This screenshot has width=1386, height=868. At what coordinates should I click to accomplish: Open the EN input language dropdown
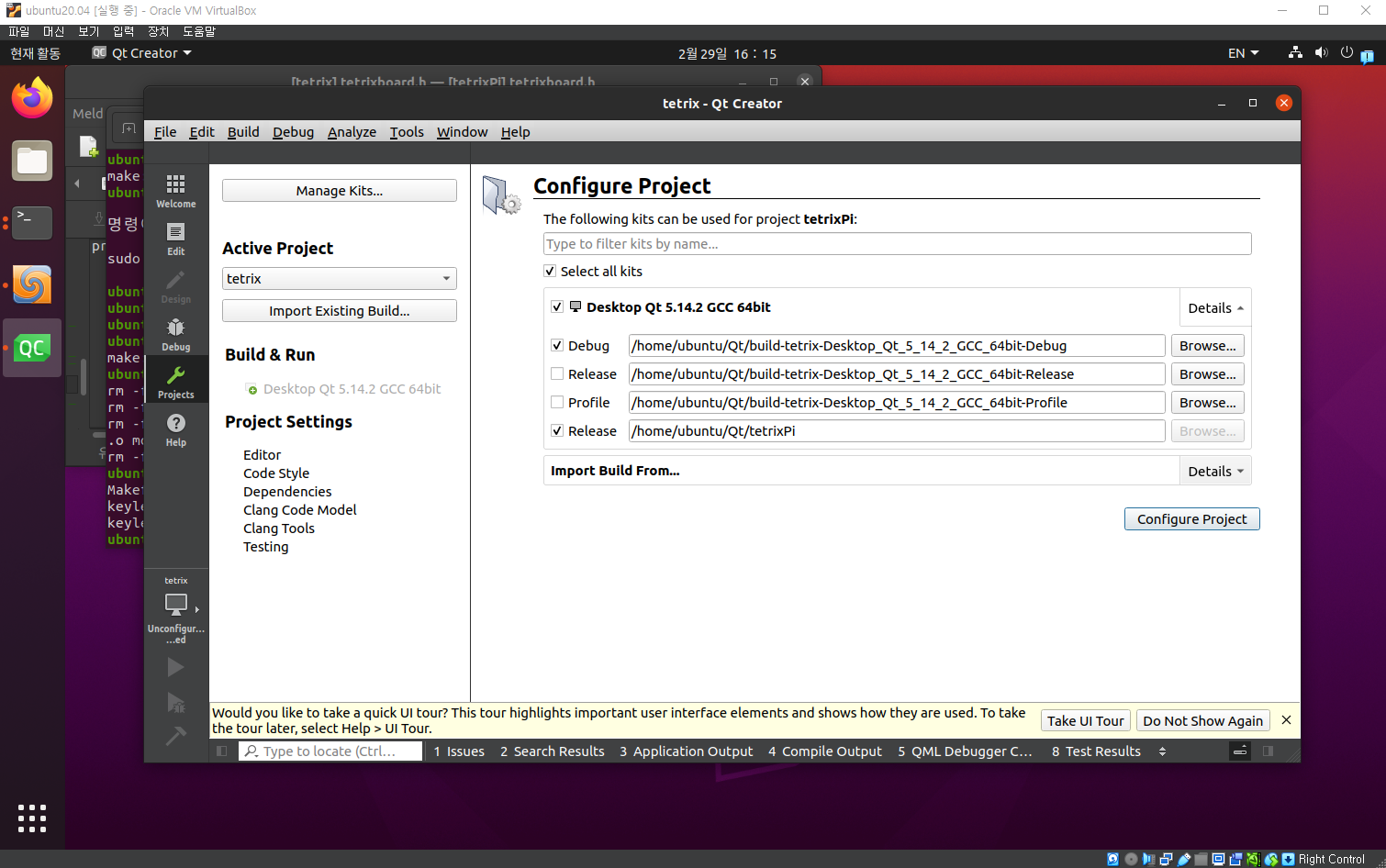(x=1244, y=52)
